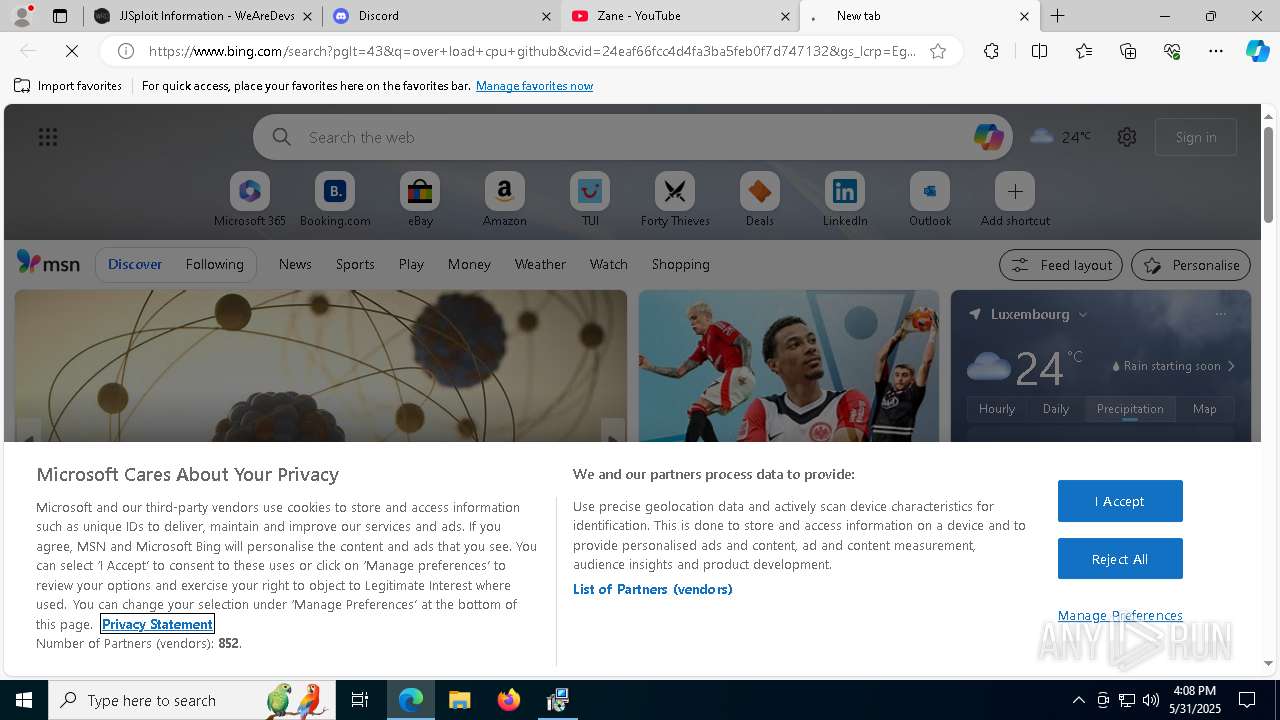
Task: Open the msn logo home
Action: click(x=48, y=263)
